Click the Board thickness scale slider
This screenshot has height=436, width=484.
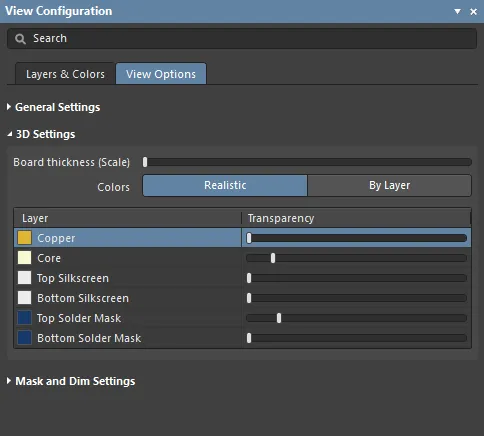pos(307,162)
